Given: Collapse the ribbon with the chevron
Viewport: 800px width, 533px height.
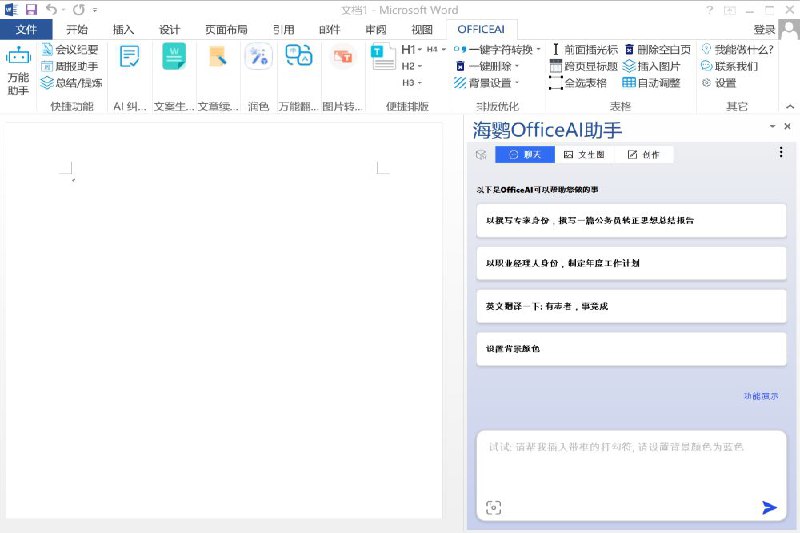Looking at the screenshot, I should 790,107.
